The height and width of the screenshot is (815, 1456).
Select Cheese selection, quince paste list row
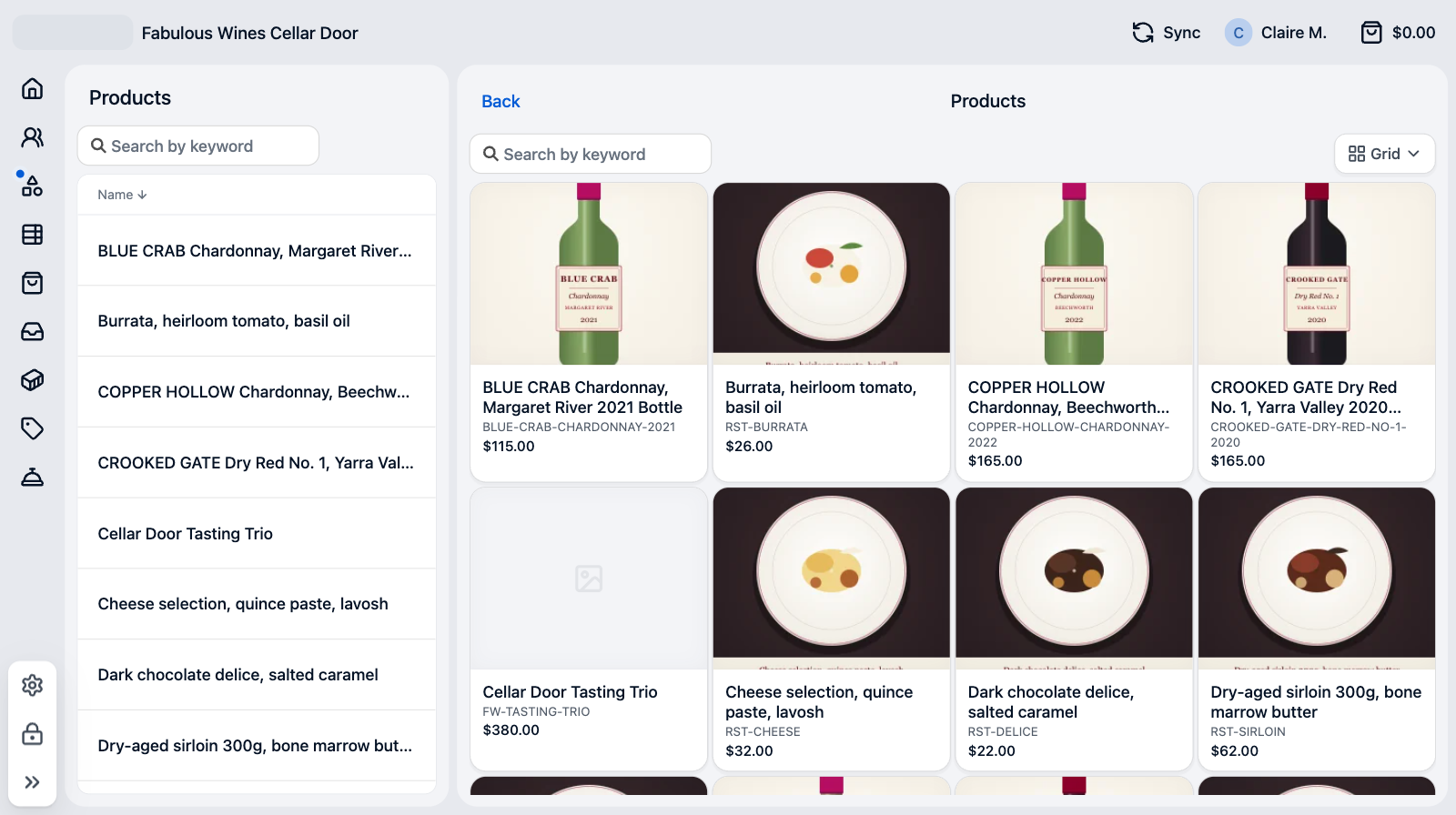click(x=257, y=604)
